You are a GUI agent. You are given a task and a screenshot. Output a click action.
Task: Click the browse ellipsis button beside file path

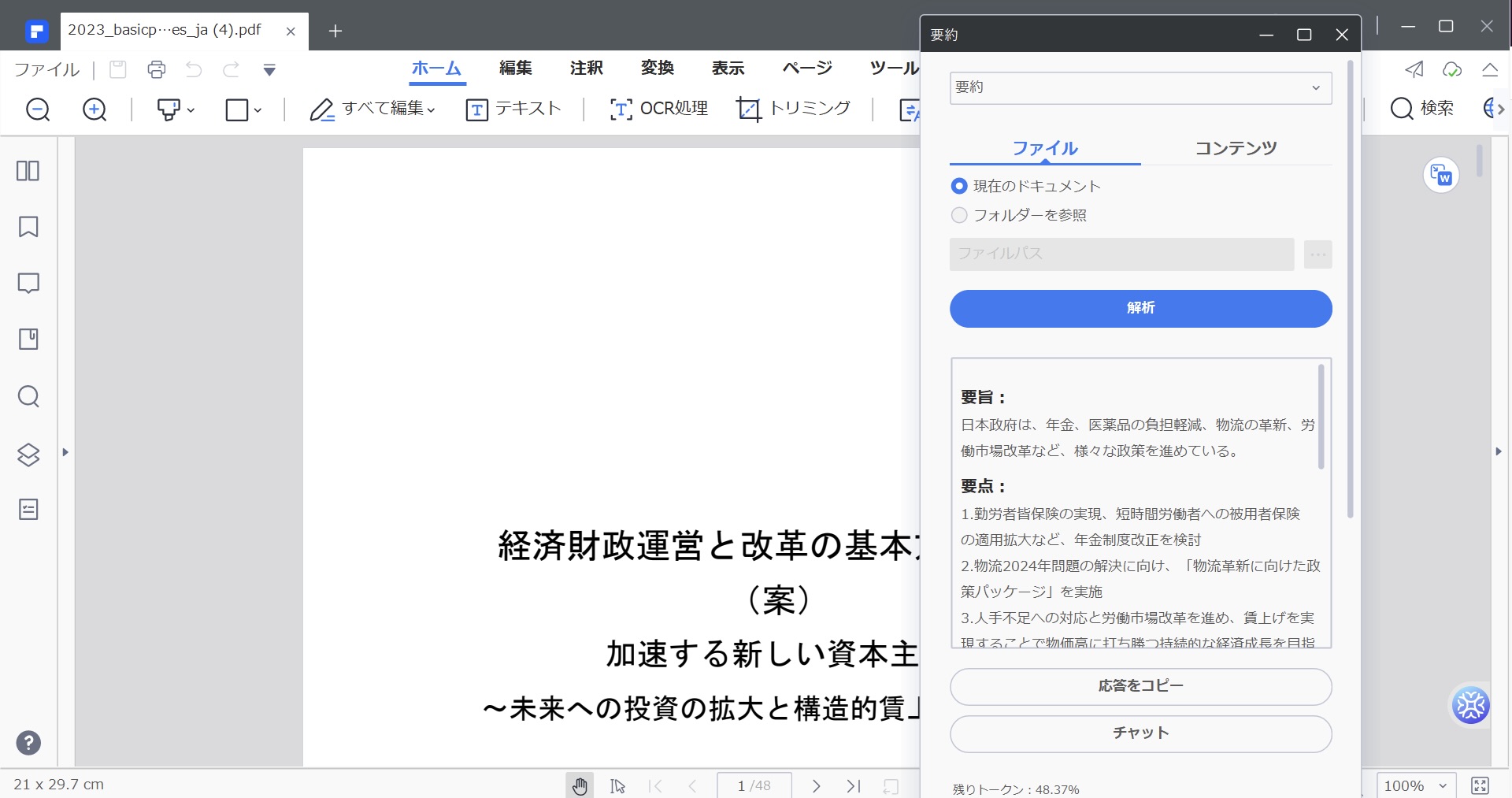(x=1317, y=254)
